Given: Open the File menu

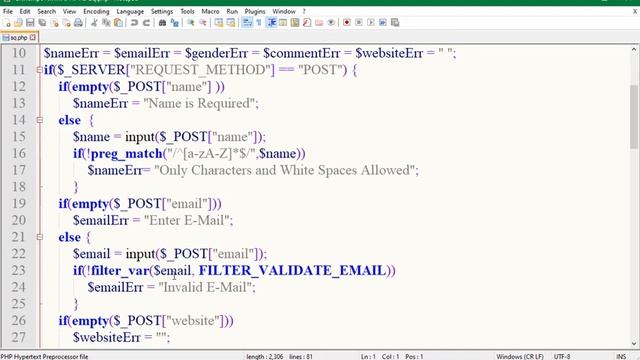Looking at the screenshot, I should point(8,11).
